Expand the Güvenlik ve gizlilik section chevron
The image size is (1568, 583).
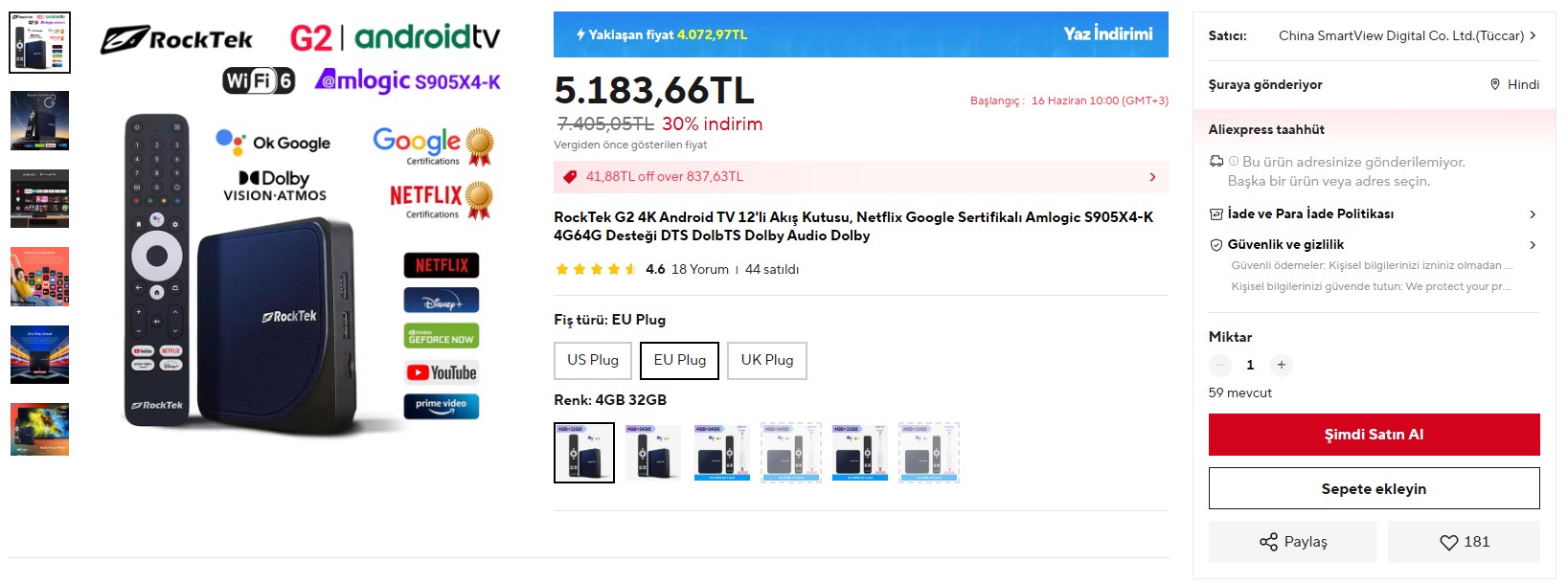[1533, 245]
